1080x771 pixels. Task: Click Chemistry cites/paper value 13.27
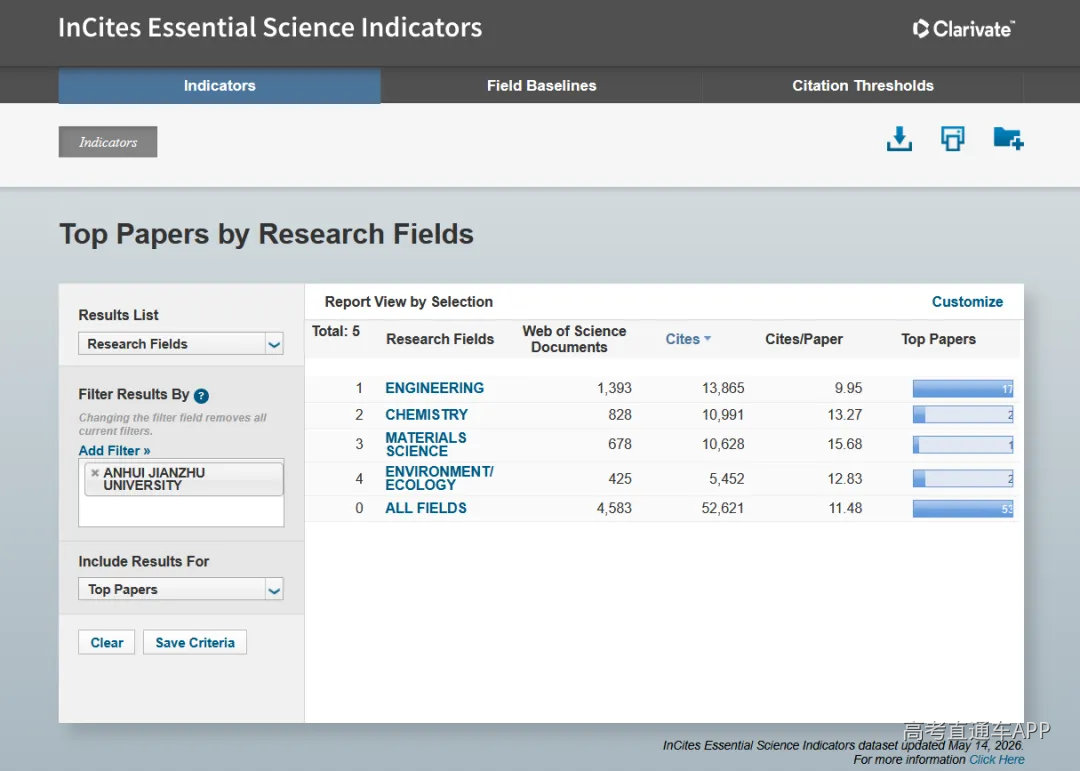[x=844, y=415]
